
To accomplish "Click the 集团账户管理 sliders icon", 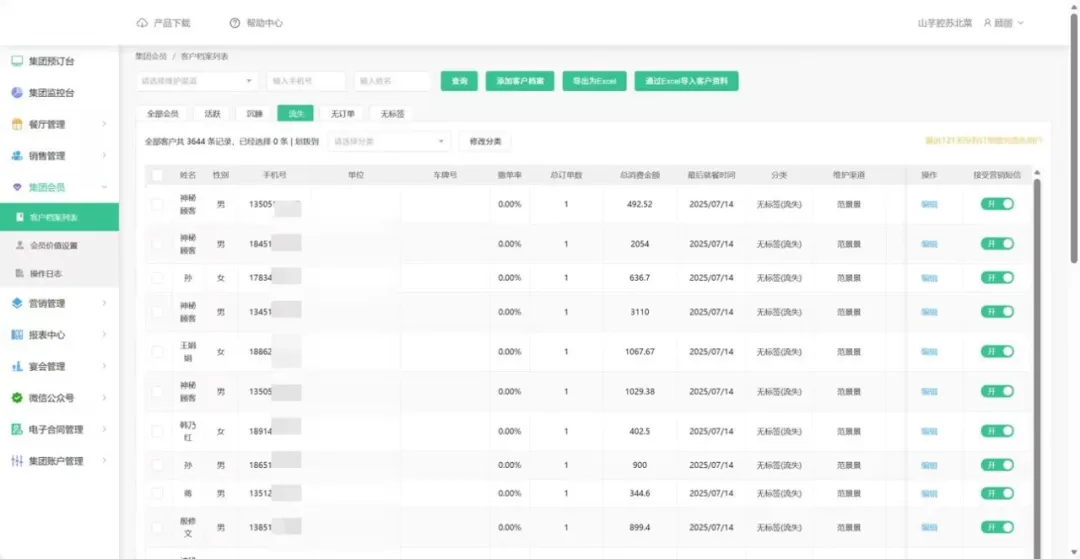I will (17, 461).
